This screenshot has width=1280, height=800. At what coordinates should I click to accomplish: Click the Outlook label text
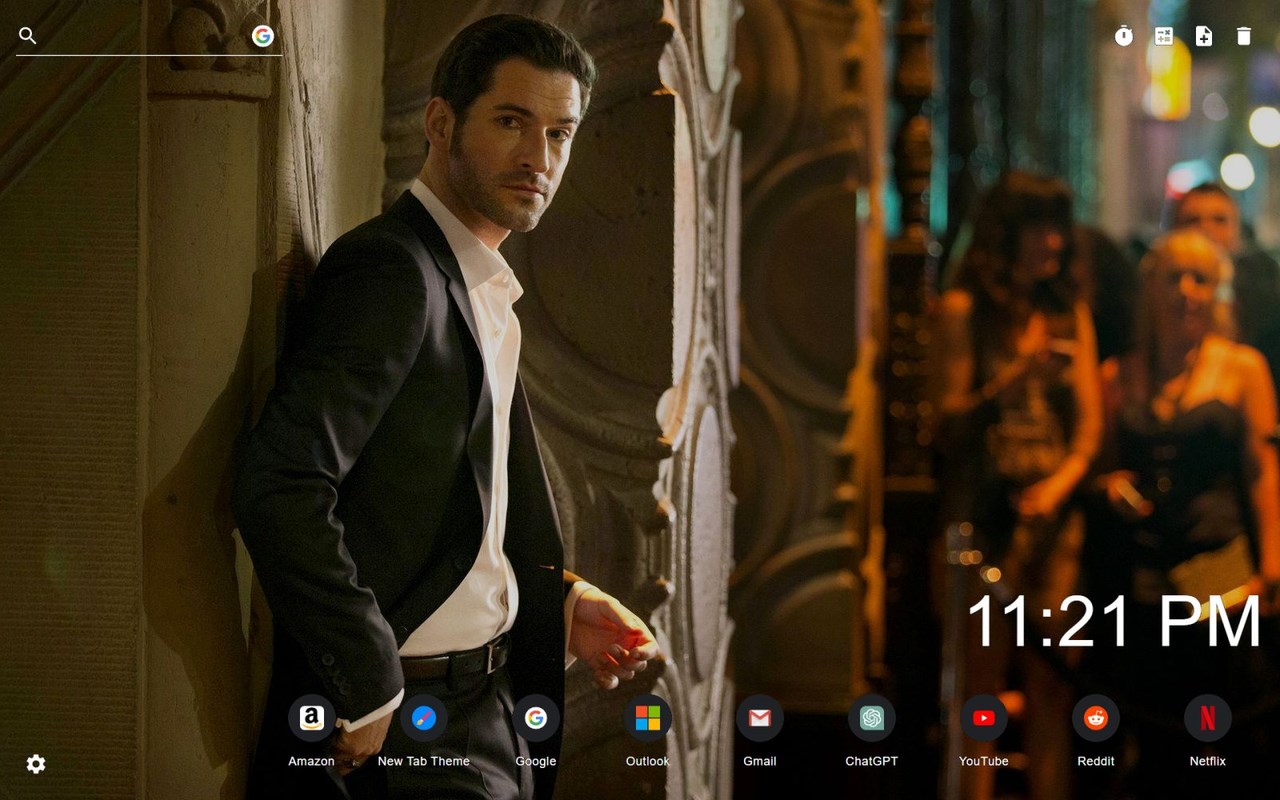coord(648,761)
